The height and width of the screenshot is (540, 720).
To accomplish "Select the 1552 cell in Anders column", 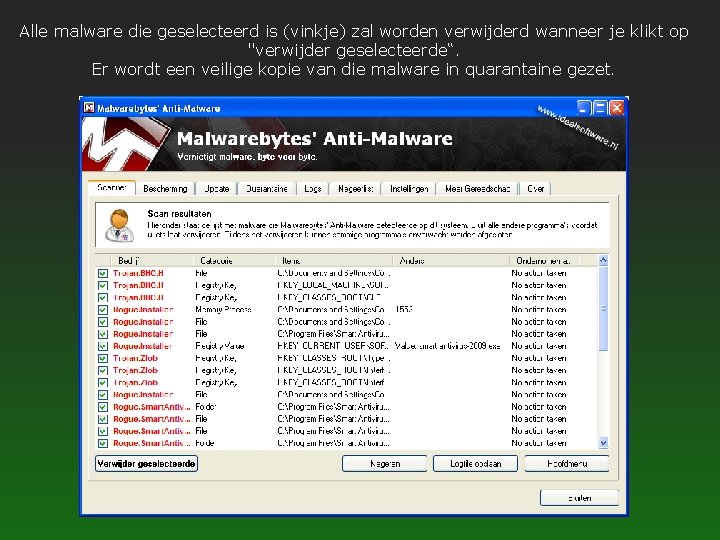I will (403, 310).
